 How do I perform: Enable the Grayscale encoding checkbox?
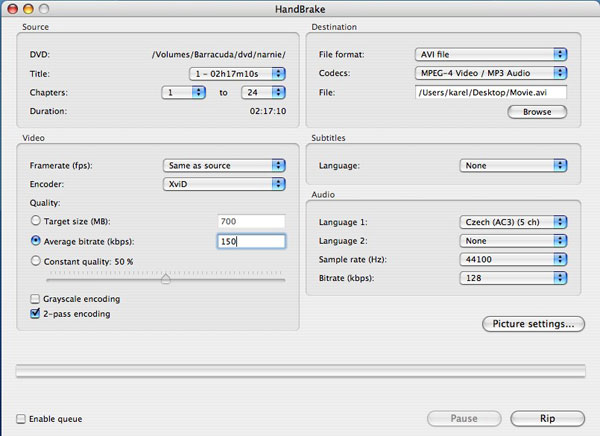35,299
